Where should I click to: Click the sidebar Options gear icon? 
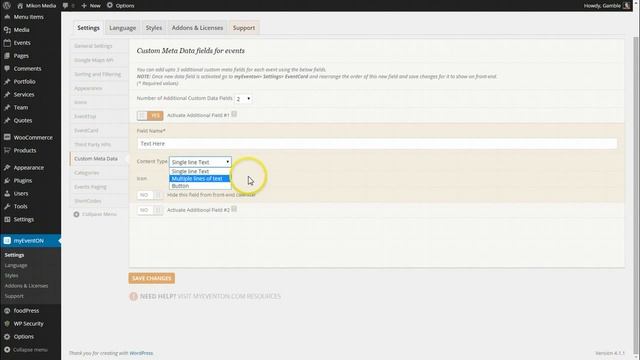coord(7,336)
